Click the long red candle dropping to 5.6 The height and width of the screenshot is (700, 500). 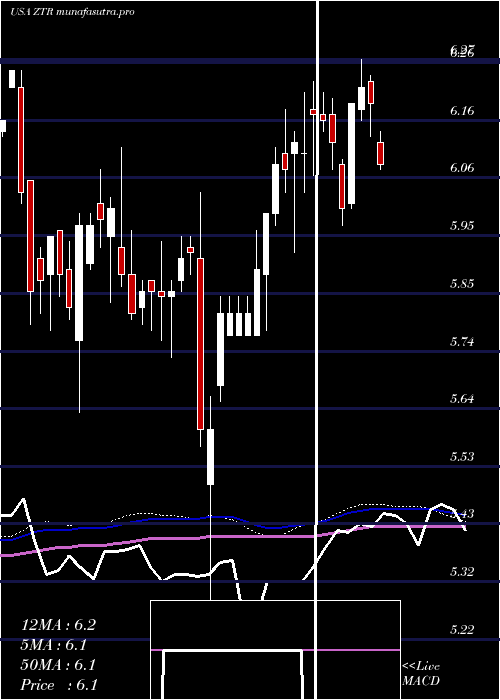[x=201, y=344]
